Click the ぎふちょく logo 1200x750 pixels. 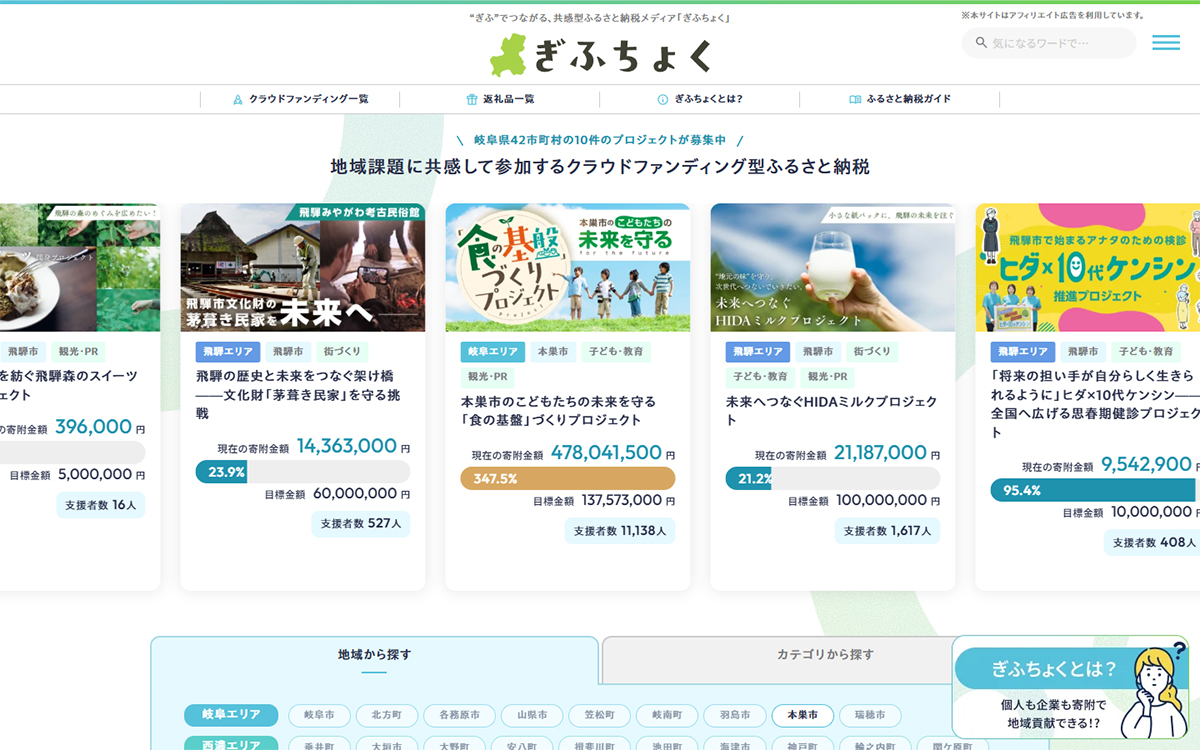coord(600,55)
